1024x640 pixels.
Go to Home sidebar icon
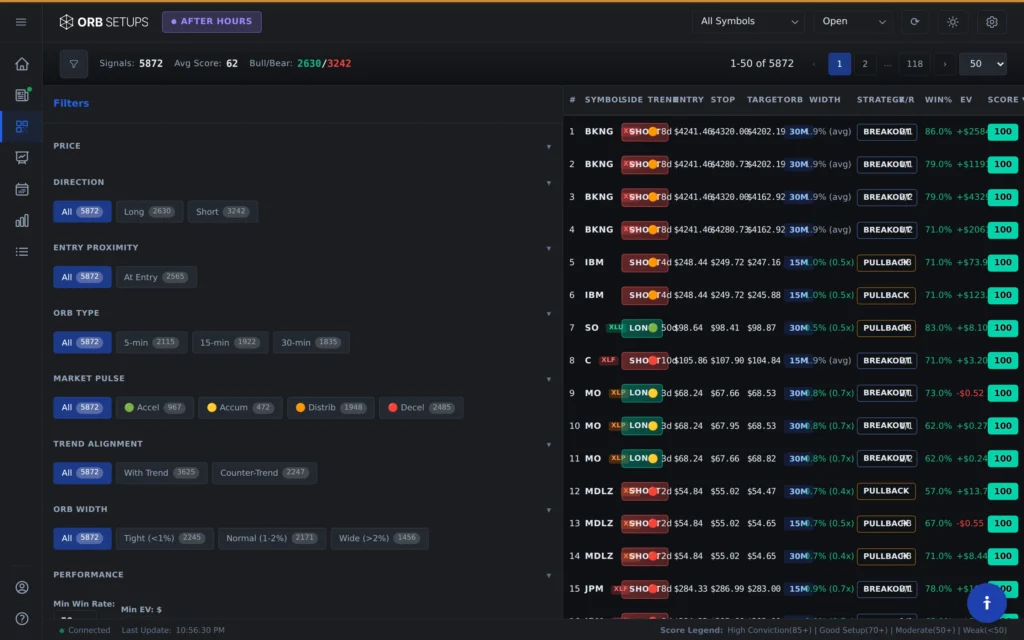coord(22,64)
